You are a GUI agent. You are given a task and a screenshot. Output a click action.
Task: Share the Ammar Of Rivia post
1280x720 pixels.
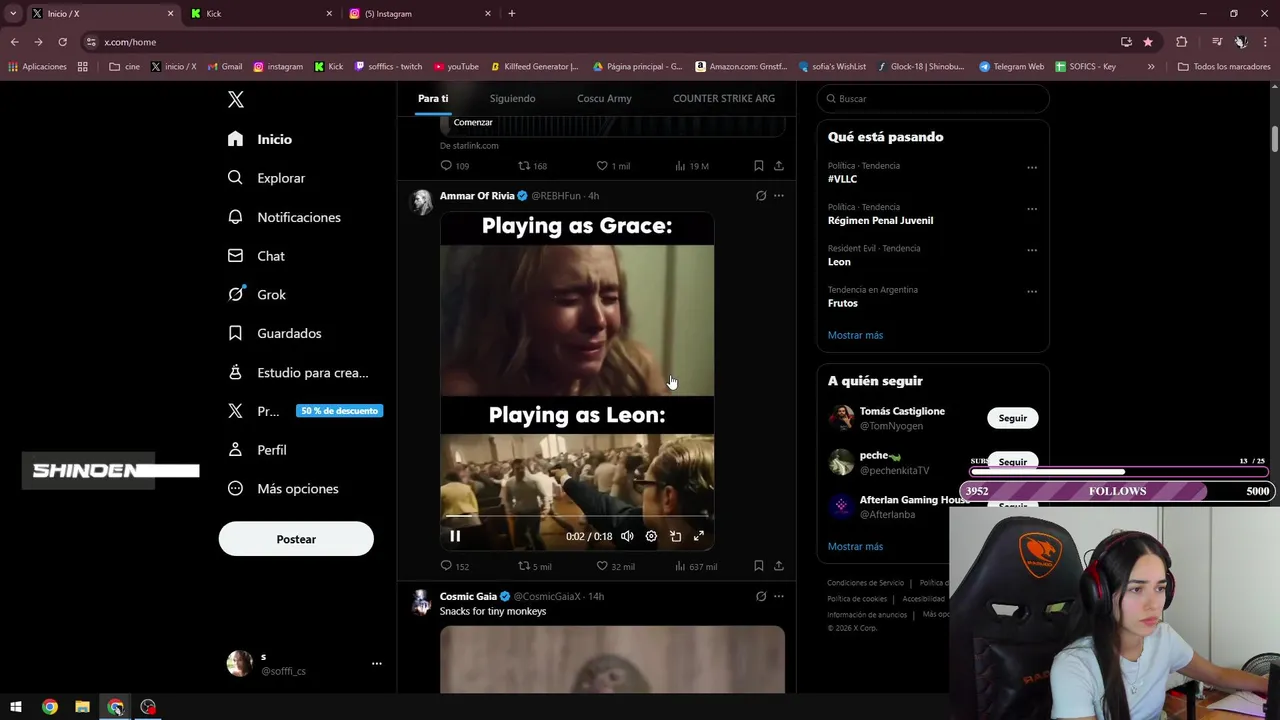(x=779, y=566)
